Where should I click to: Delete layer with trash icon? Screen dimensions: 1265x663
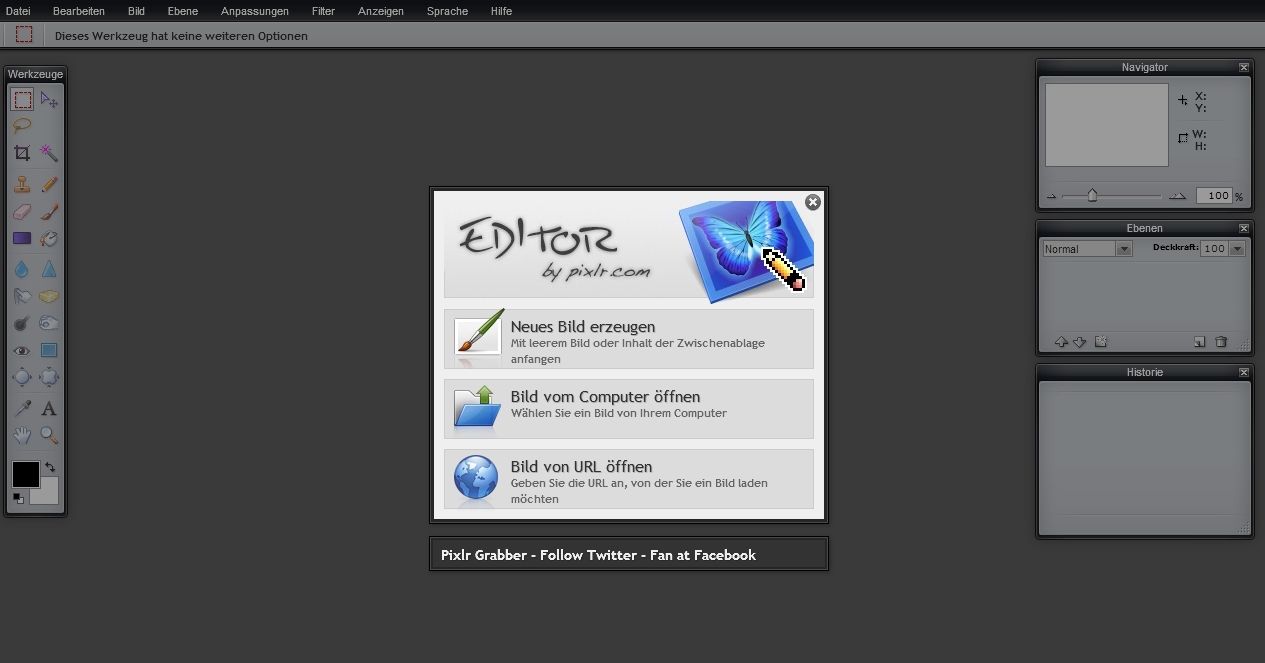[1221, 342]
